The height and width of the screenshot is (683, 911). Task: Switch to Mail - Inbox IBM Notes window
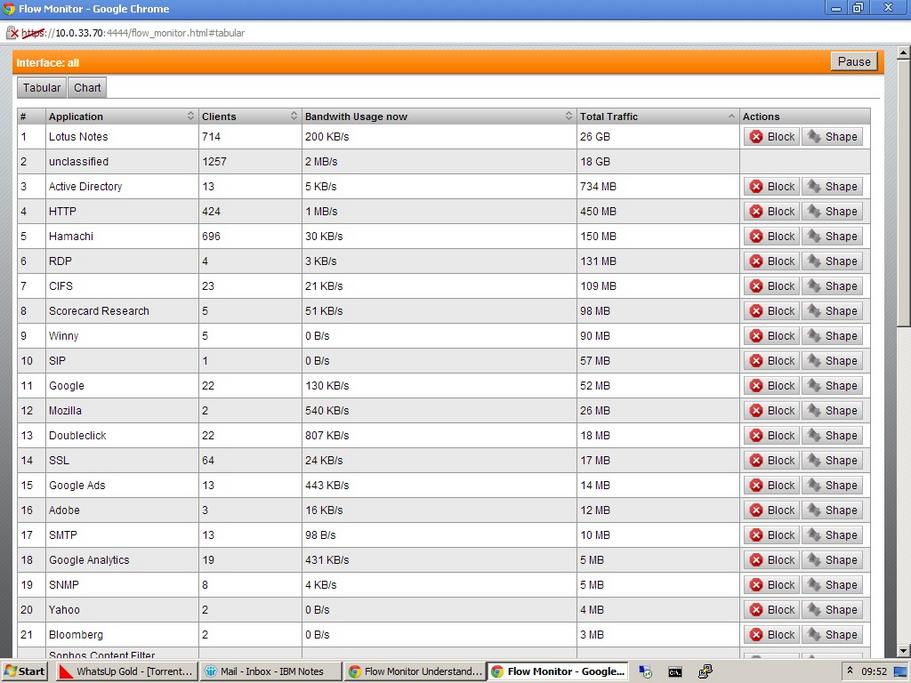pos(271,671)
